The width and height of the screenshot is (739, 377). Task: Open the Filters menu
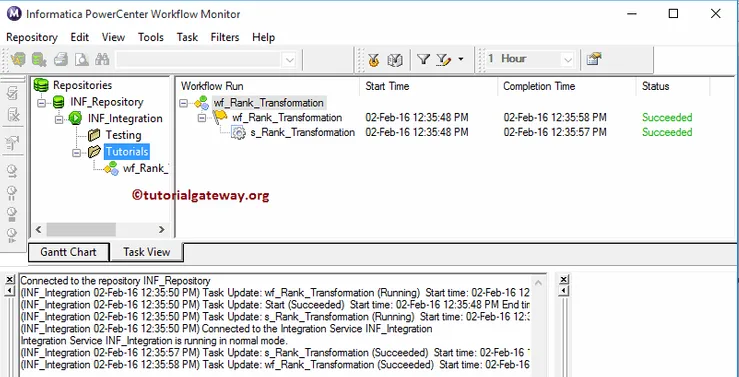(x=225, y=37)
